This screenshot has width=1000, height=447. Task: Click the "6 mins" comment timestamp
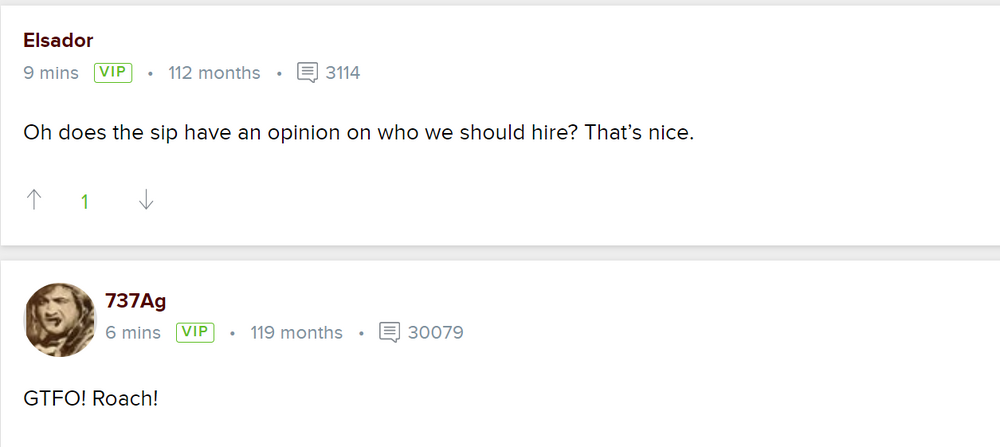point(133,332)
